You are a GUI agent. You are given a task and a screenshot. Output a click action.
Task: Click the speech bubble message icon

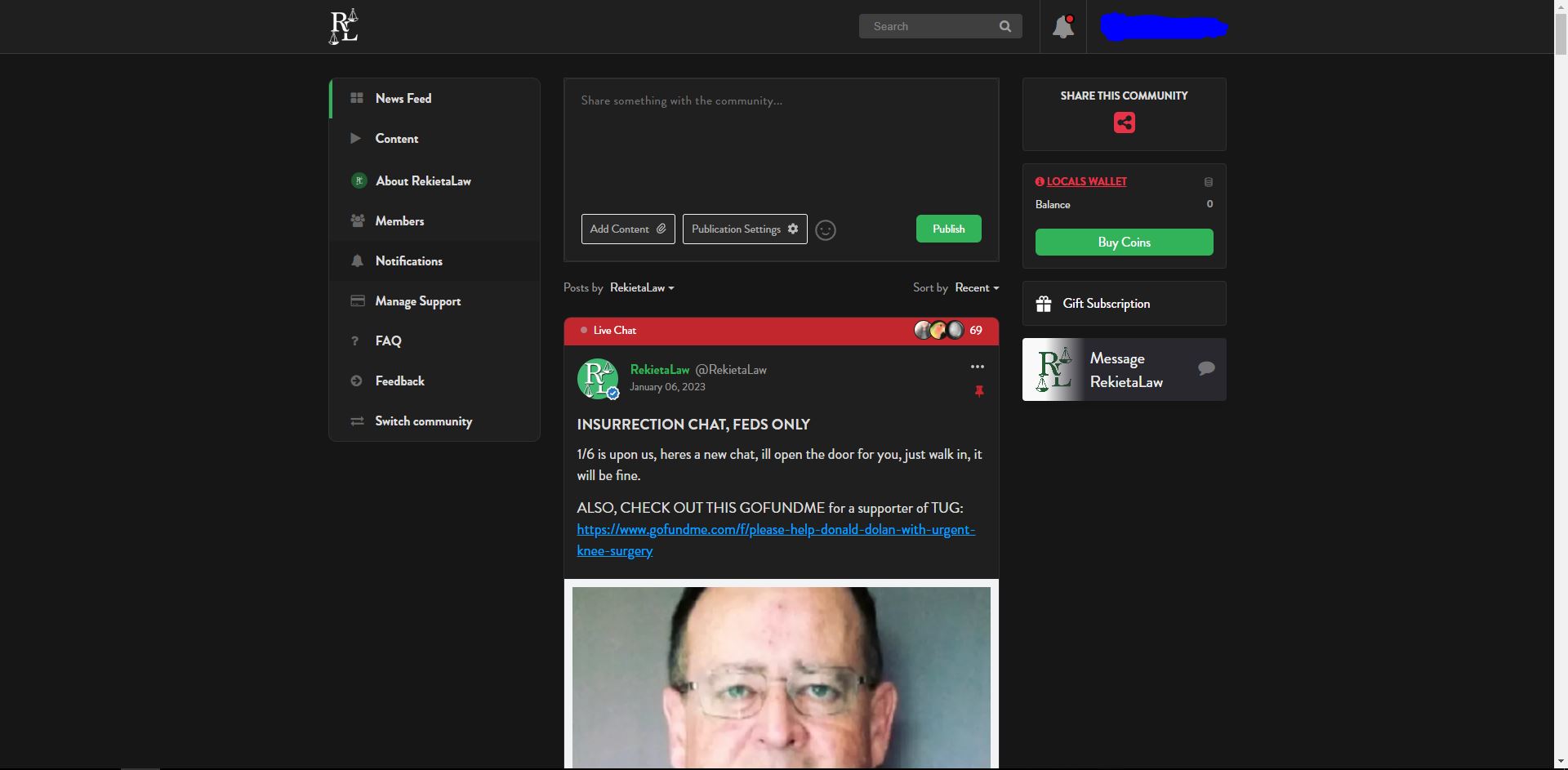pos(1206,368)
